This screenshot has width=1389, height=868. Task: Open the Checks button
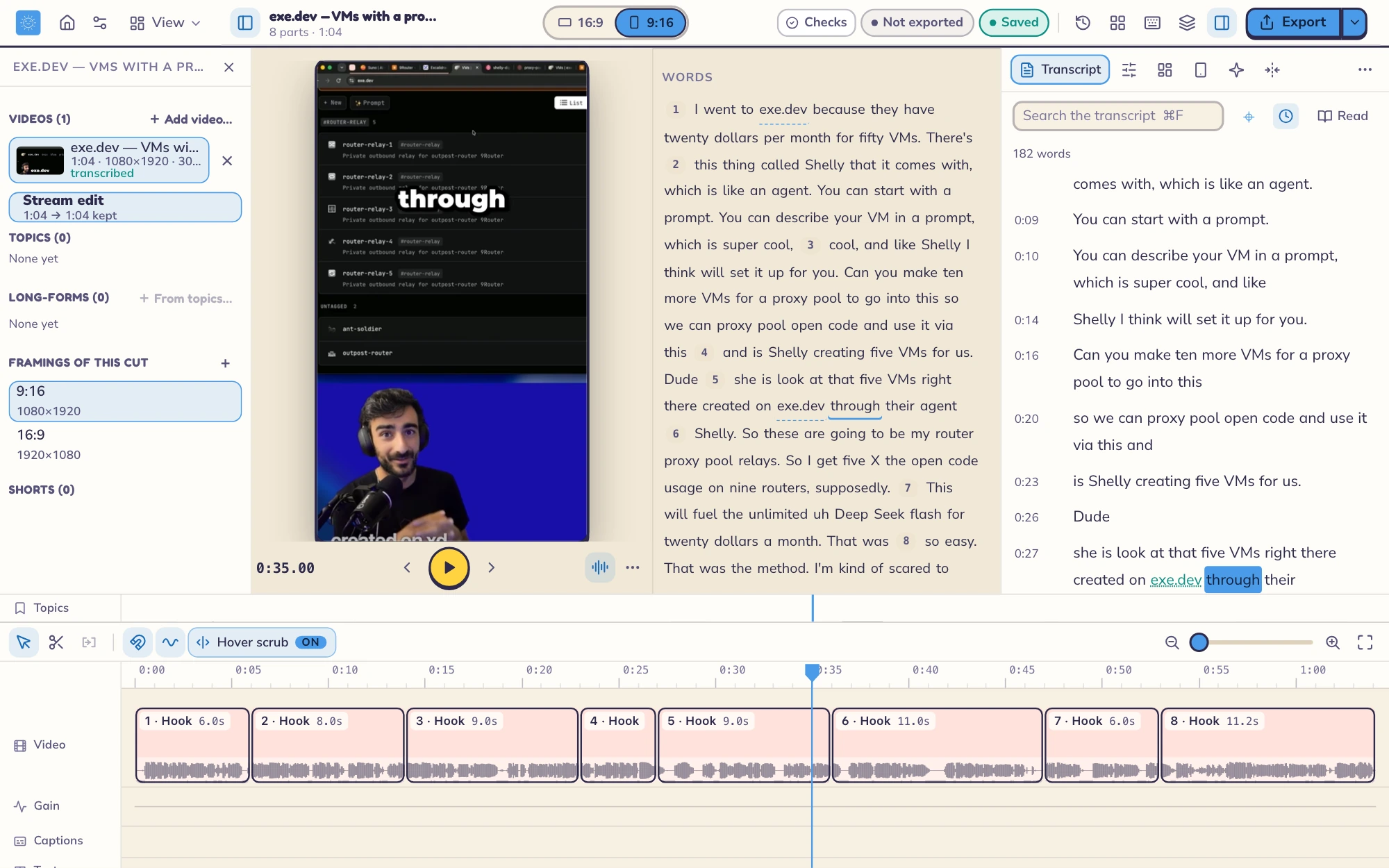pyautogui.click(x=816, y=22)
